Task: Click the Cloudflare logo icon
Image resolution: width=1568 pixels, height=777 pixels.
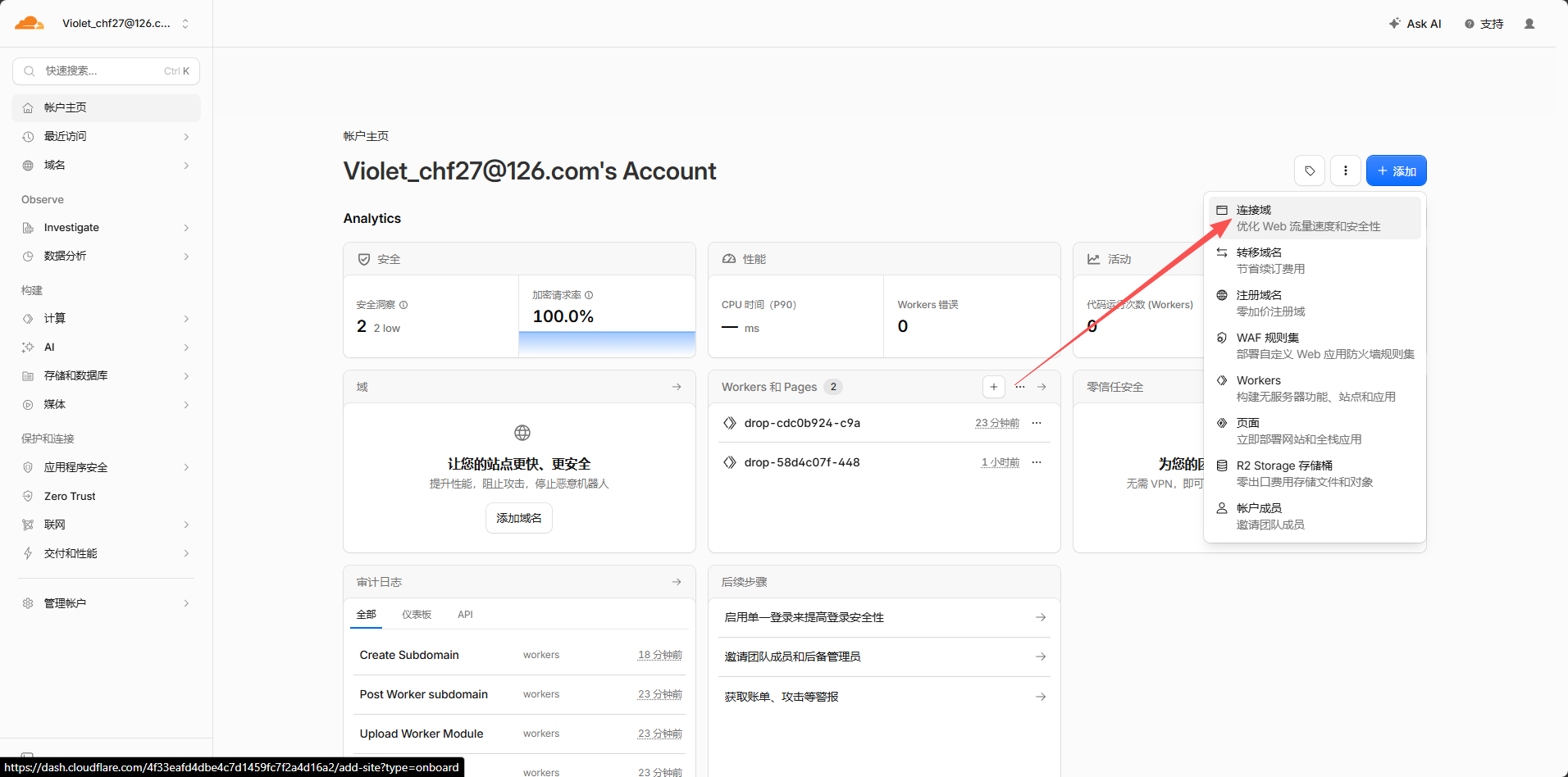Action: [x=30, y=23]
